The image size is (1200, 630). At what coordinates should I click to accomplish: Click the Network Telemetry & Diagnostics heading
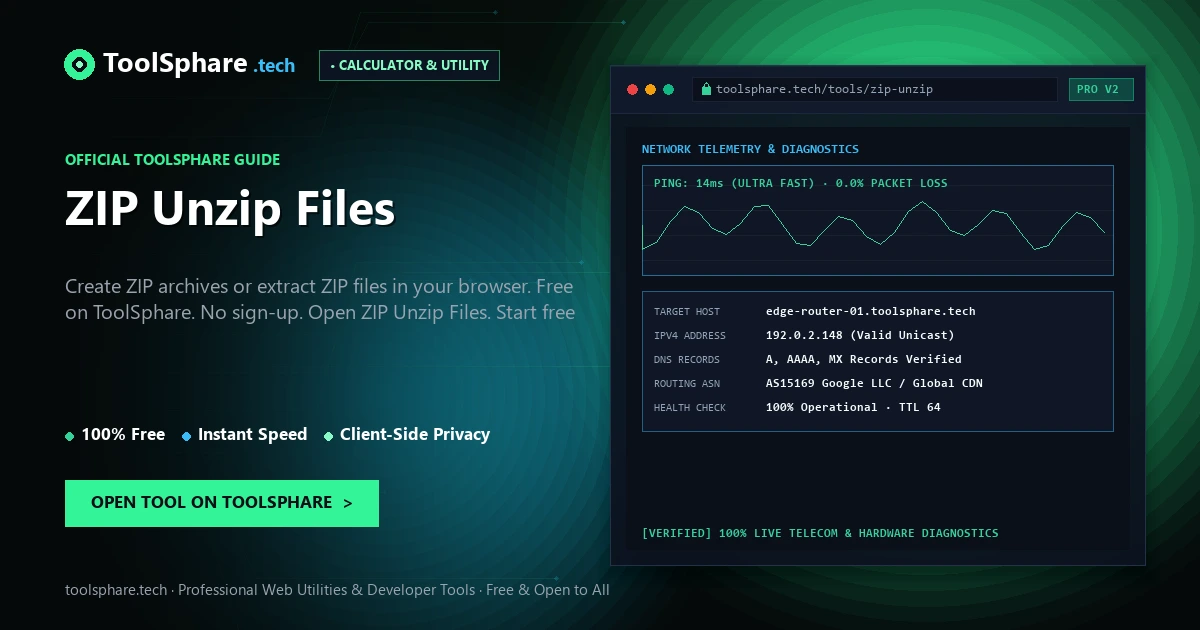(750, 149)
